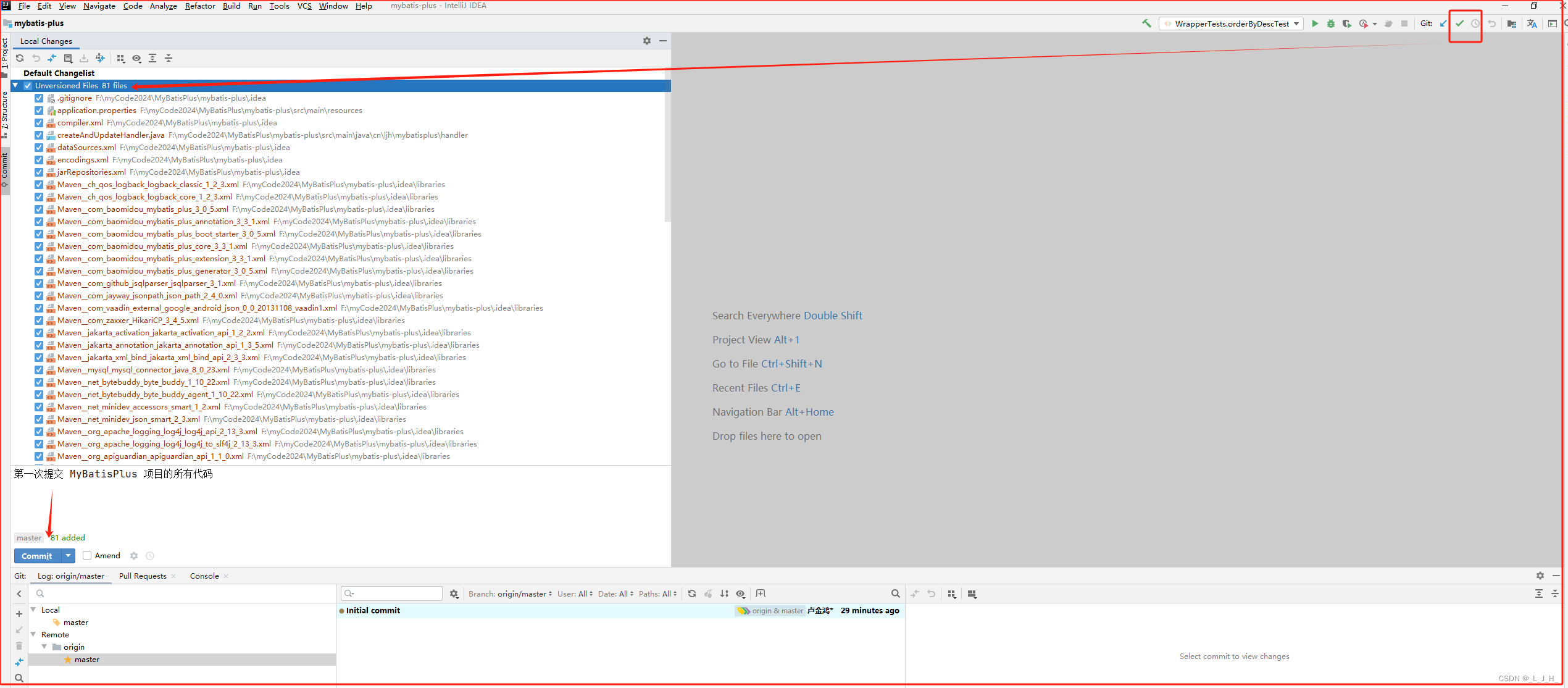Open the Branch: origin/master filter dropdown
The height and width of the screenshot is (688, 1568).
tap(510, 594)
